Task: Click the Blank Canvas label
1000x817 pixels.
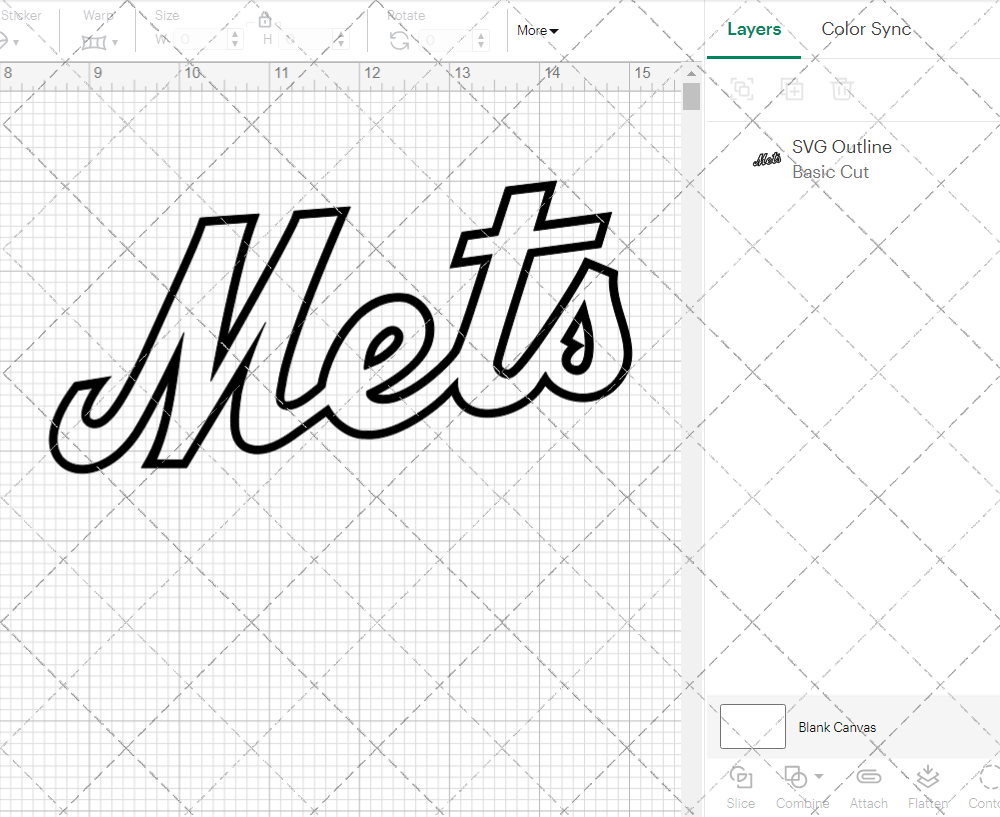Action: tap(837, 727)
